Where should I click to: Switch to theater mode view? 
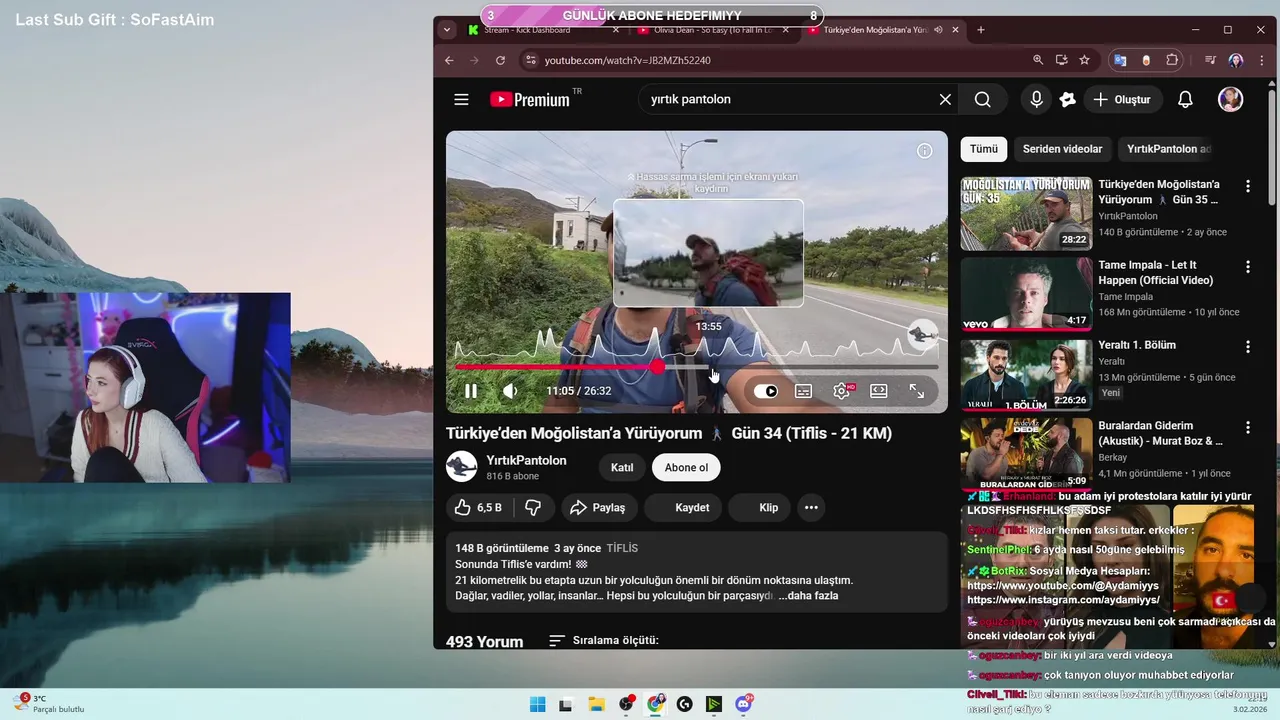[879, 391]
